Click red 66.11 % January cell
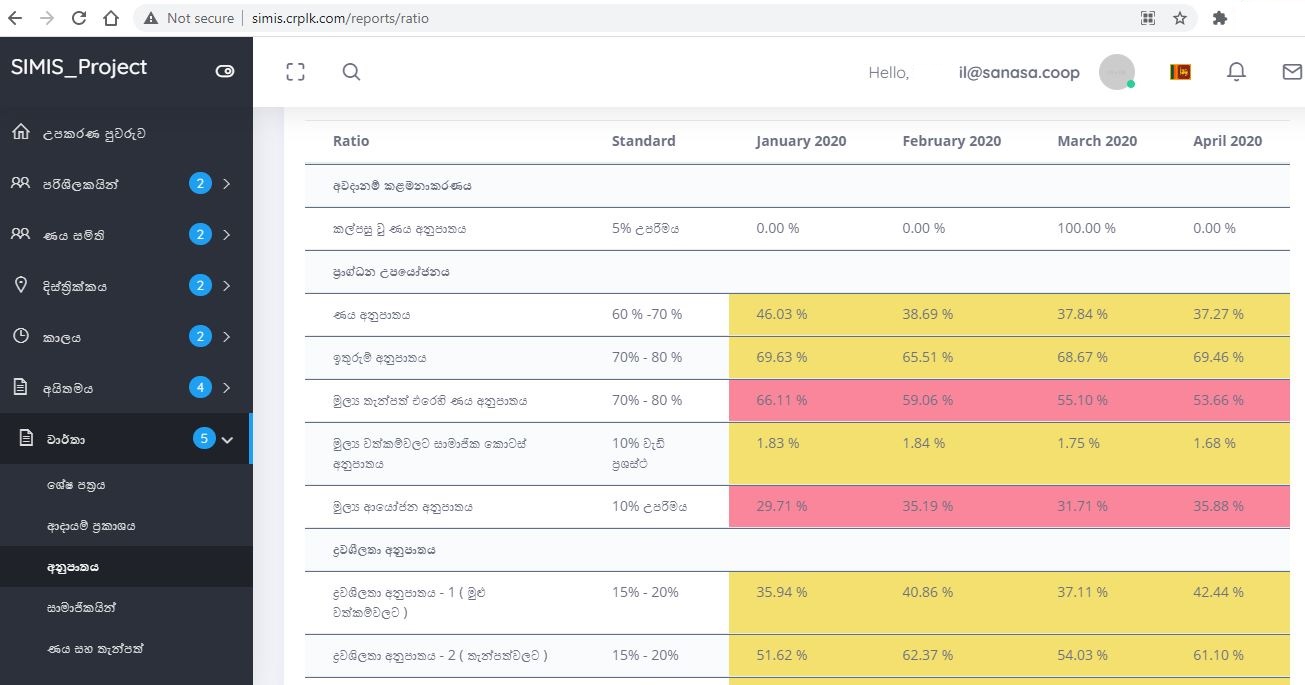 pyautogui.click(x=781, y=400)
